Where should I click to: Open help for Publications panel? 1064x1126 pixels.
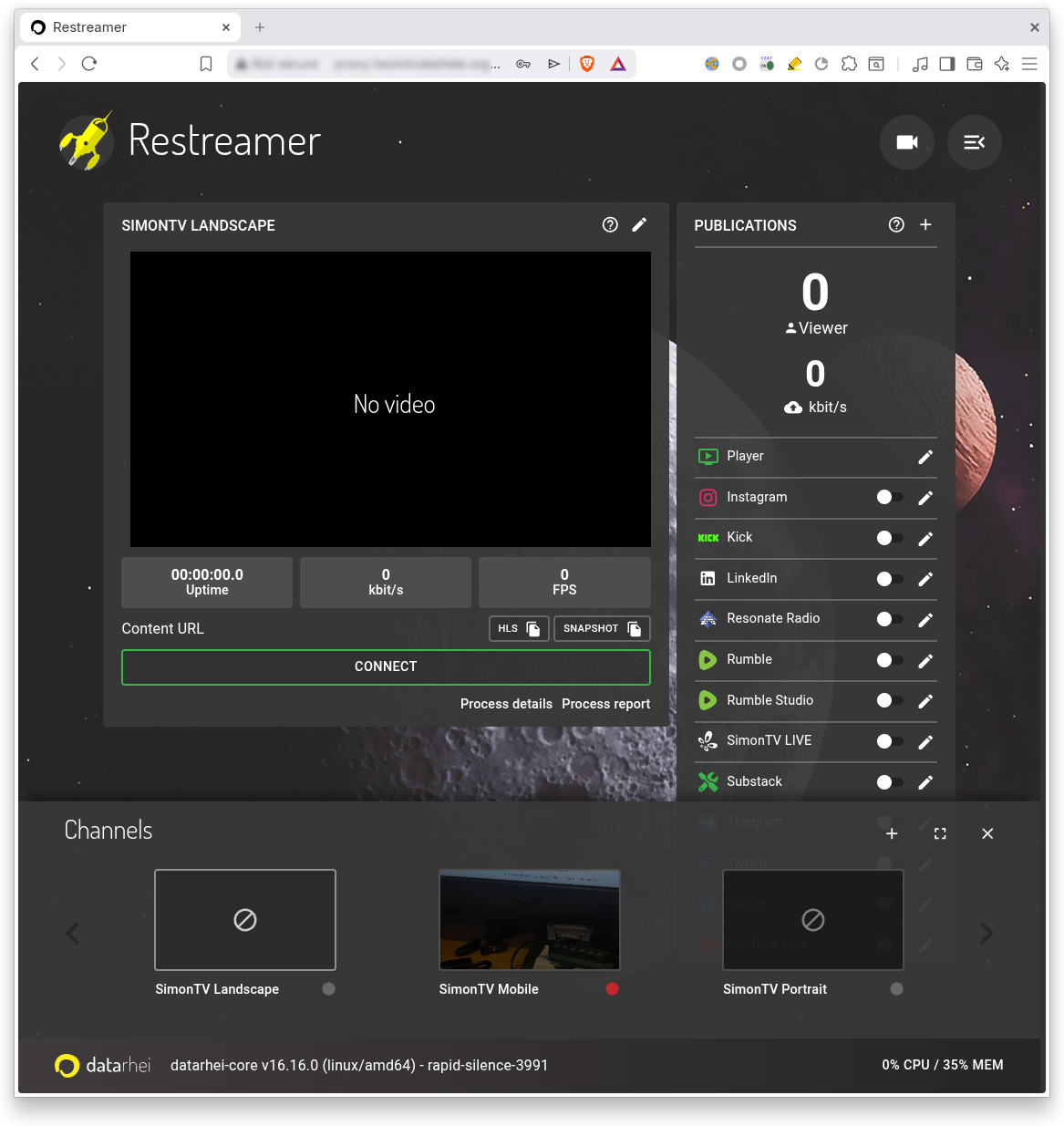pos(896,224)
